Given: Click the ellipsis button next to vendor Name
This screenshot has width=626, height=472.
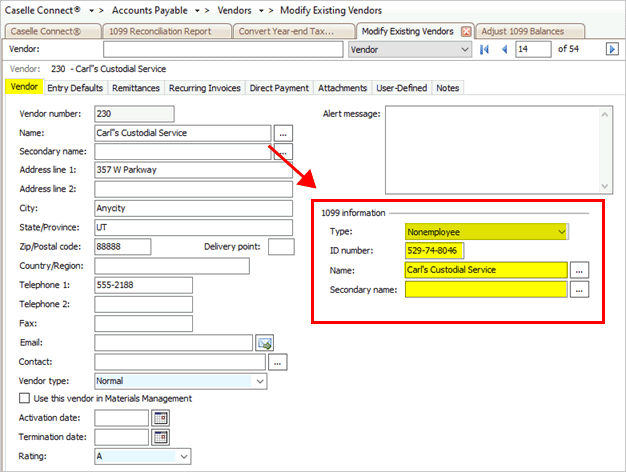Looking at the screenshot, I should point(283,133).
